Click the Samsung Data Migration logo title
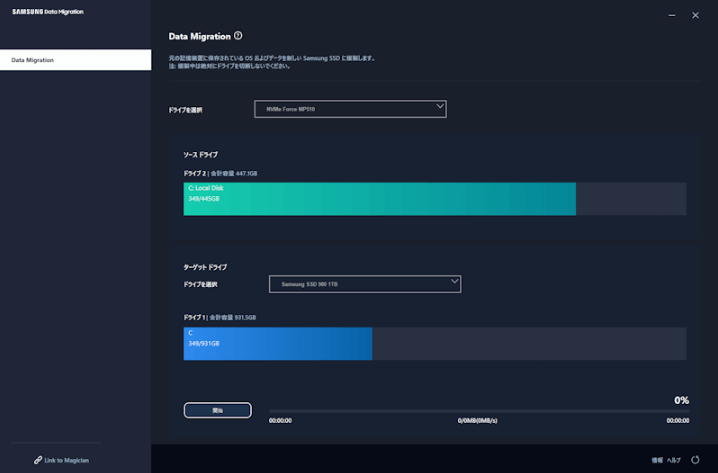 click(x=48, y=12)
